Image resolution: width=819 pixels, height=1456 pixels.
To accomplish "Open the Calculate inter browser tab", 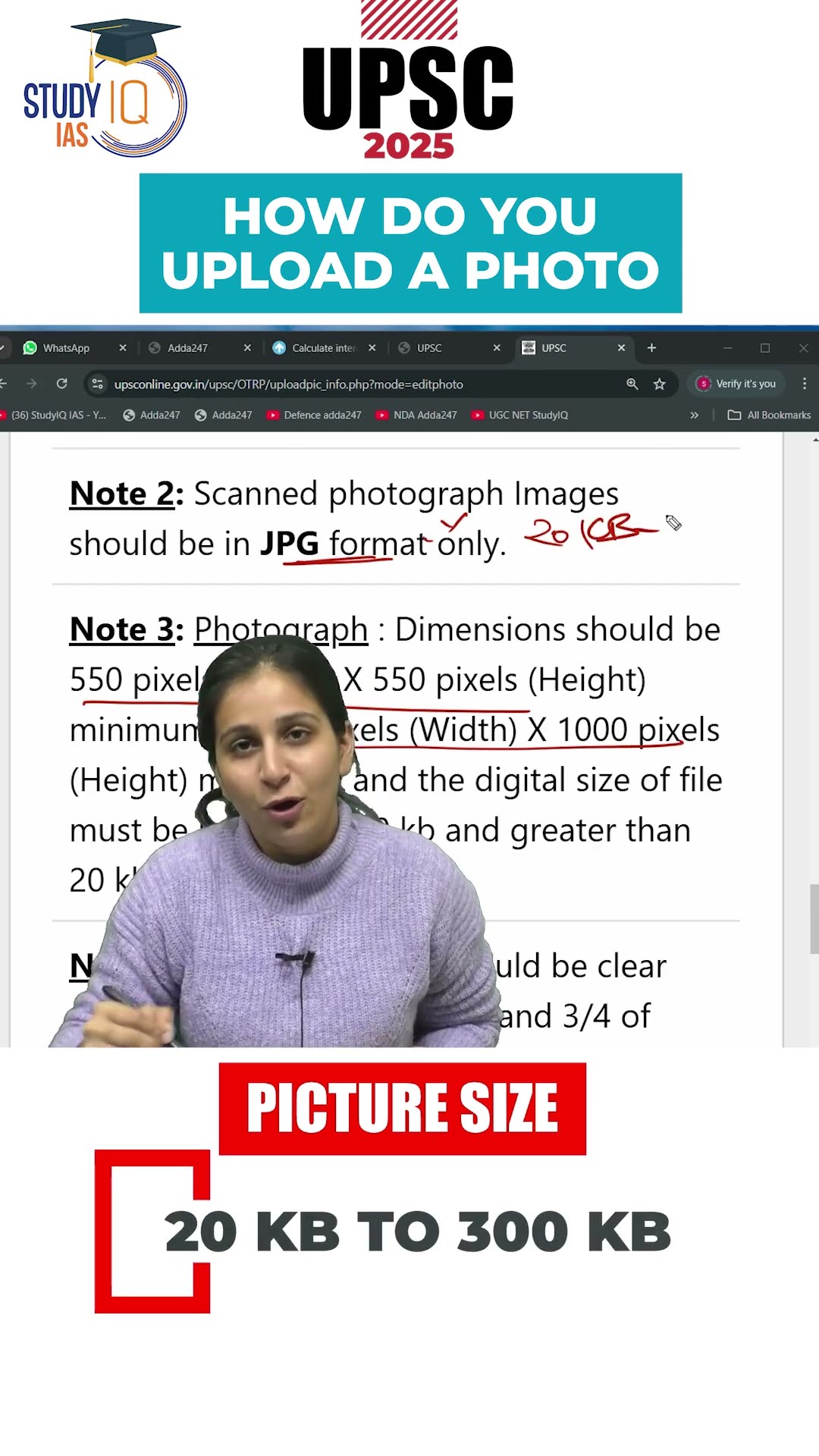I will point(325,348).
